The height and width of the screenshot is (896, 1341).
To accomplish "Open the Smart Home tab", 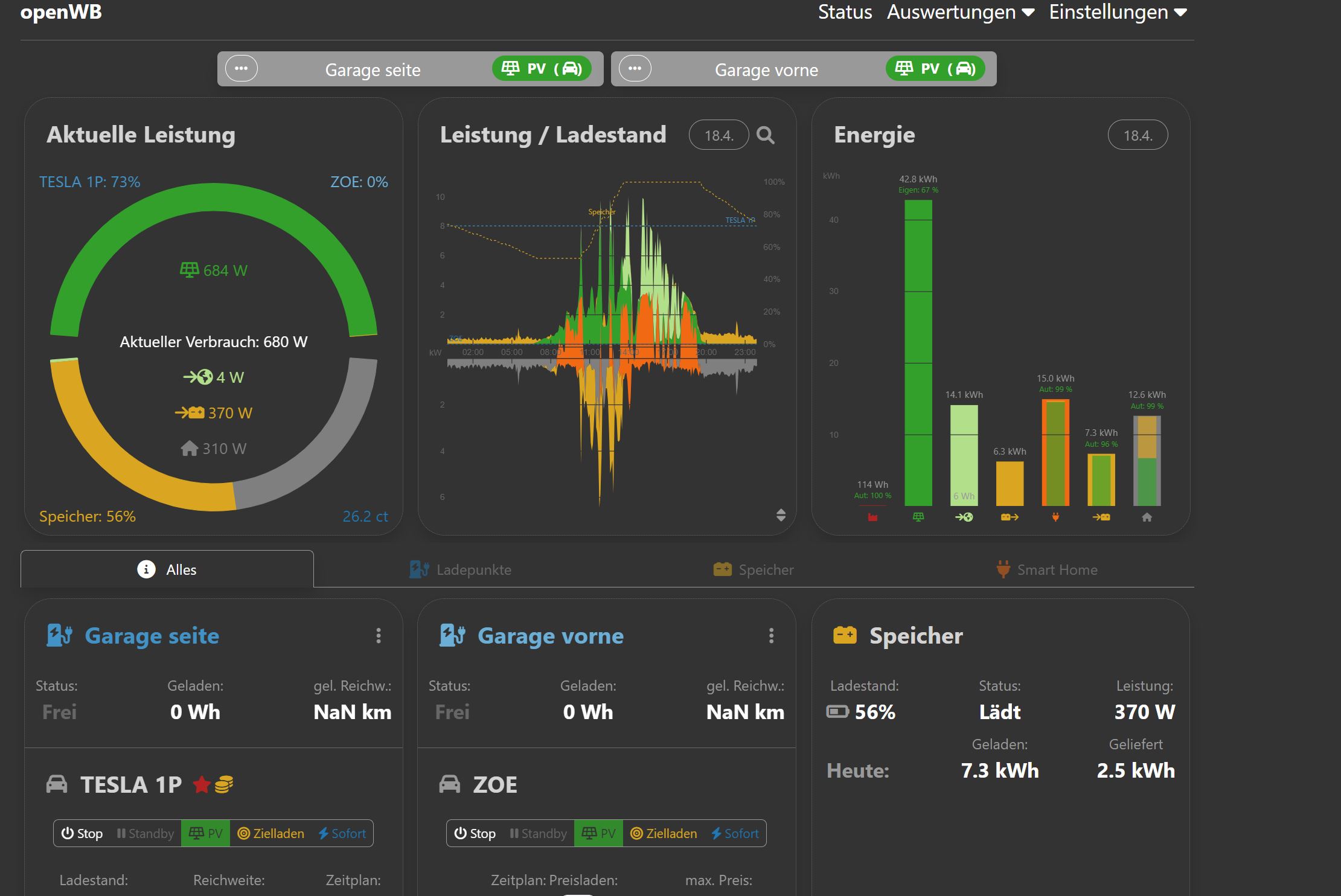I will coord(1047,569).
